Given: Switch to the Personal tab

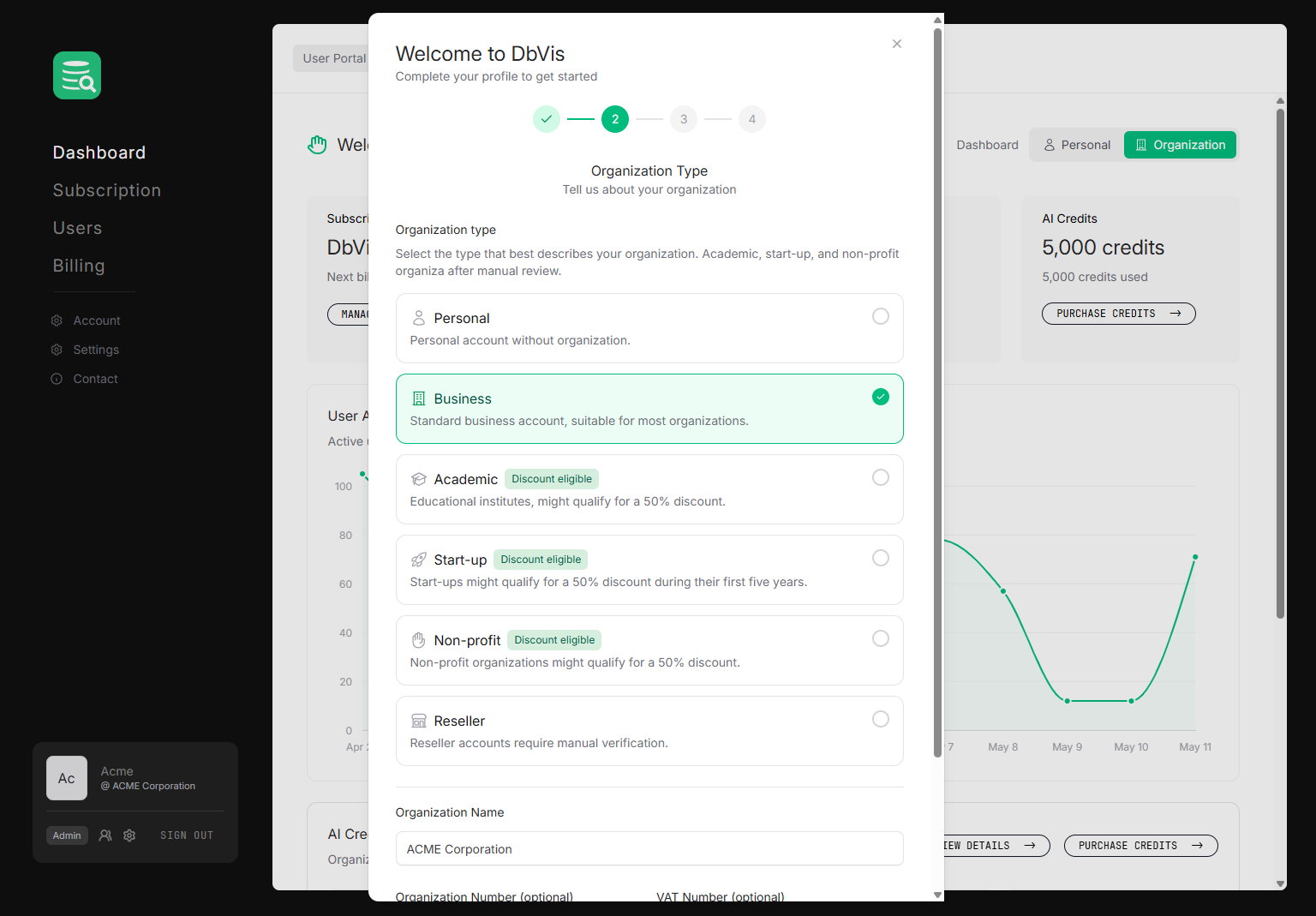Looking at the screenshot, I should click(x=1077, y=145).
